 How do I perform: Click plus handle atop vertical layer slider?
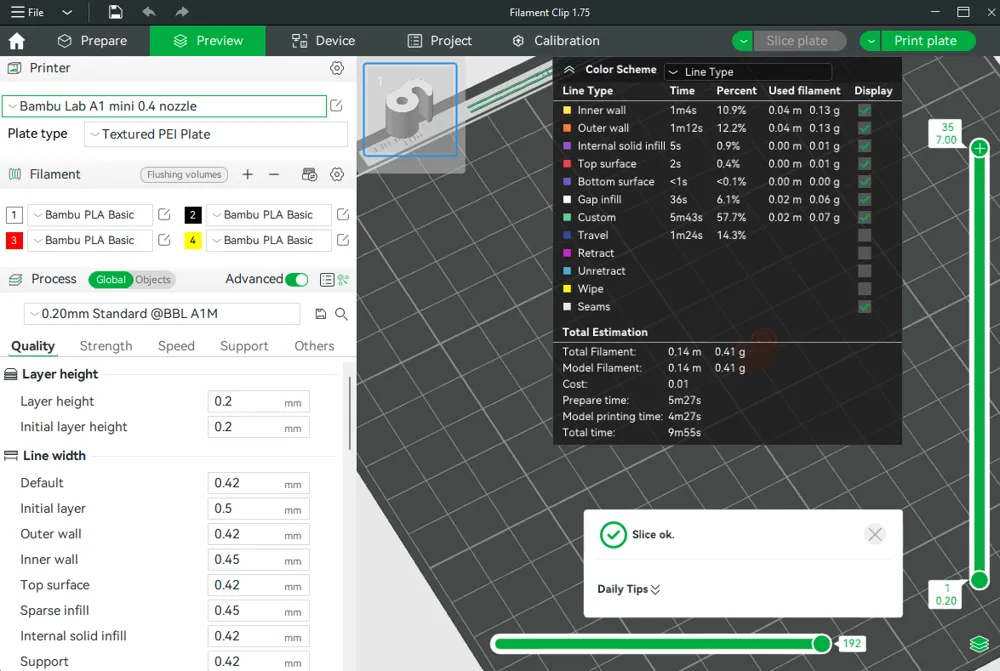click(x=980, y=149)
